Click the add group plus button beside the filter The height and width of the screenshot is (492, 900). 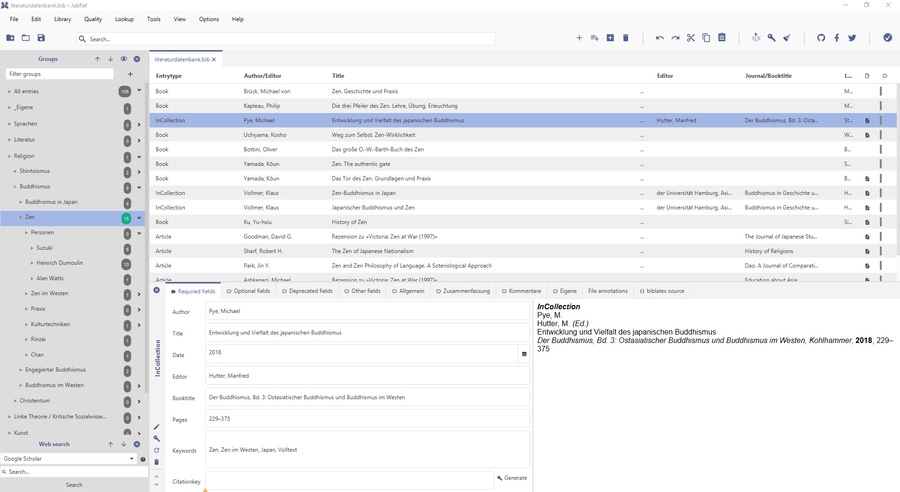pyautogui.click(x=130, y=74)
